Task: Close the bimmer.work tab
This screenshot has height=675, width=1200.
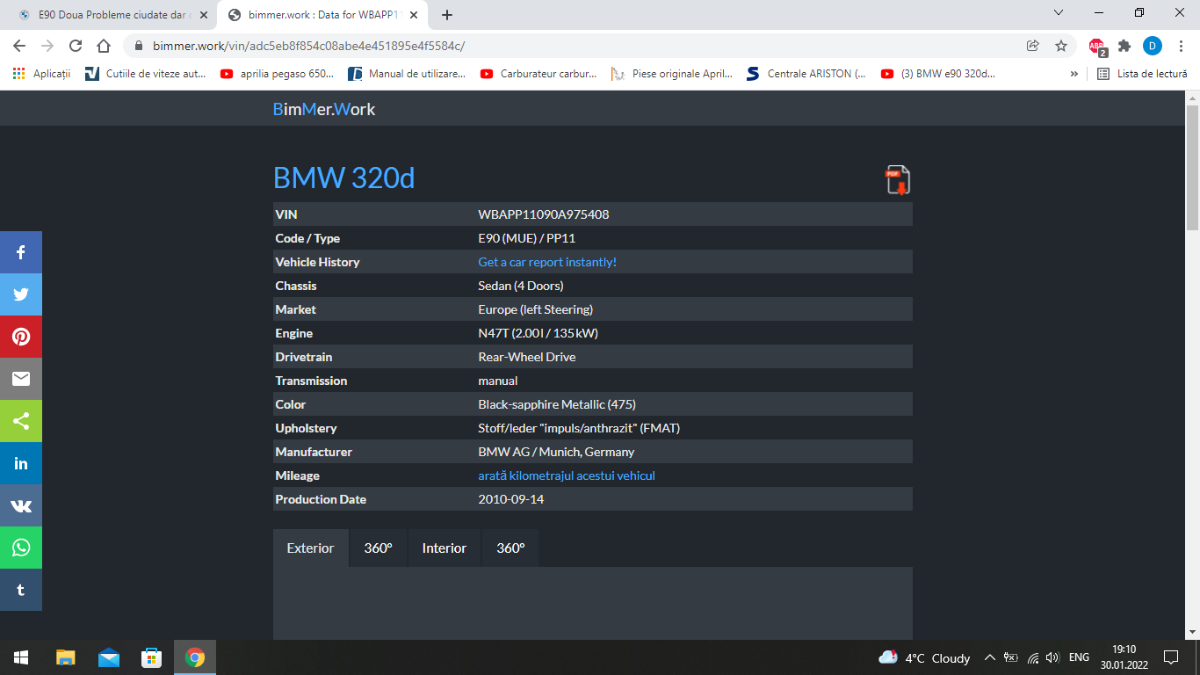Action: click(414, 15)
